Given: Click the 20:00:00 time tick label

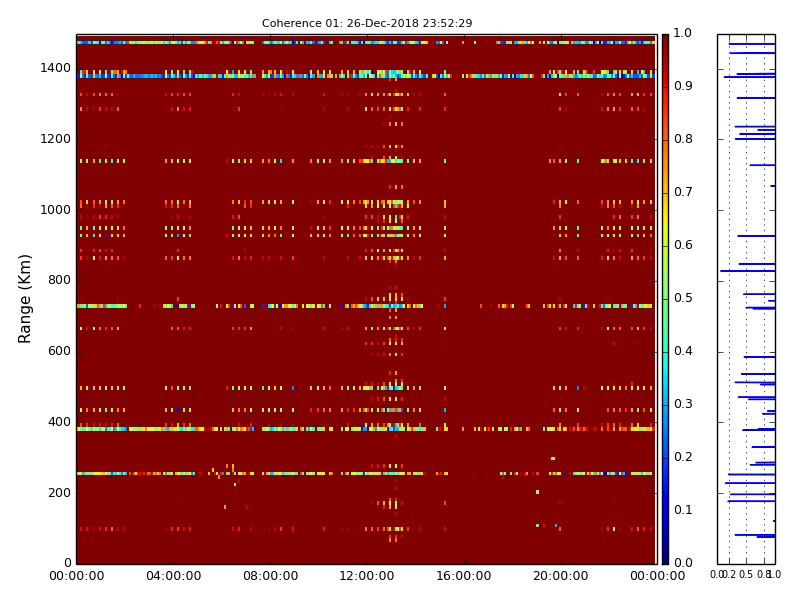Looking at the screenshot, I should [x=561, y=576].
